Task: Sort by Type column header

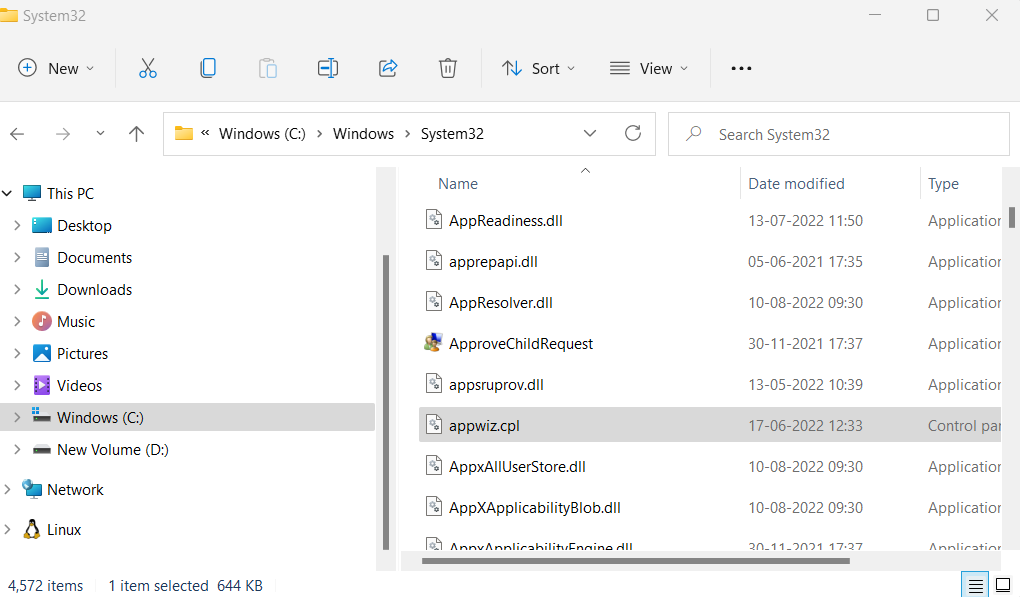Action: 943,184
